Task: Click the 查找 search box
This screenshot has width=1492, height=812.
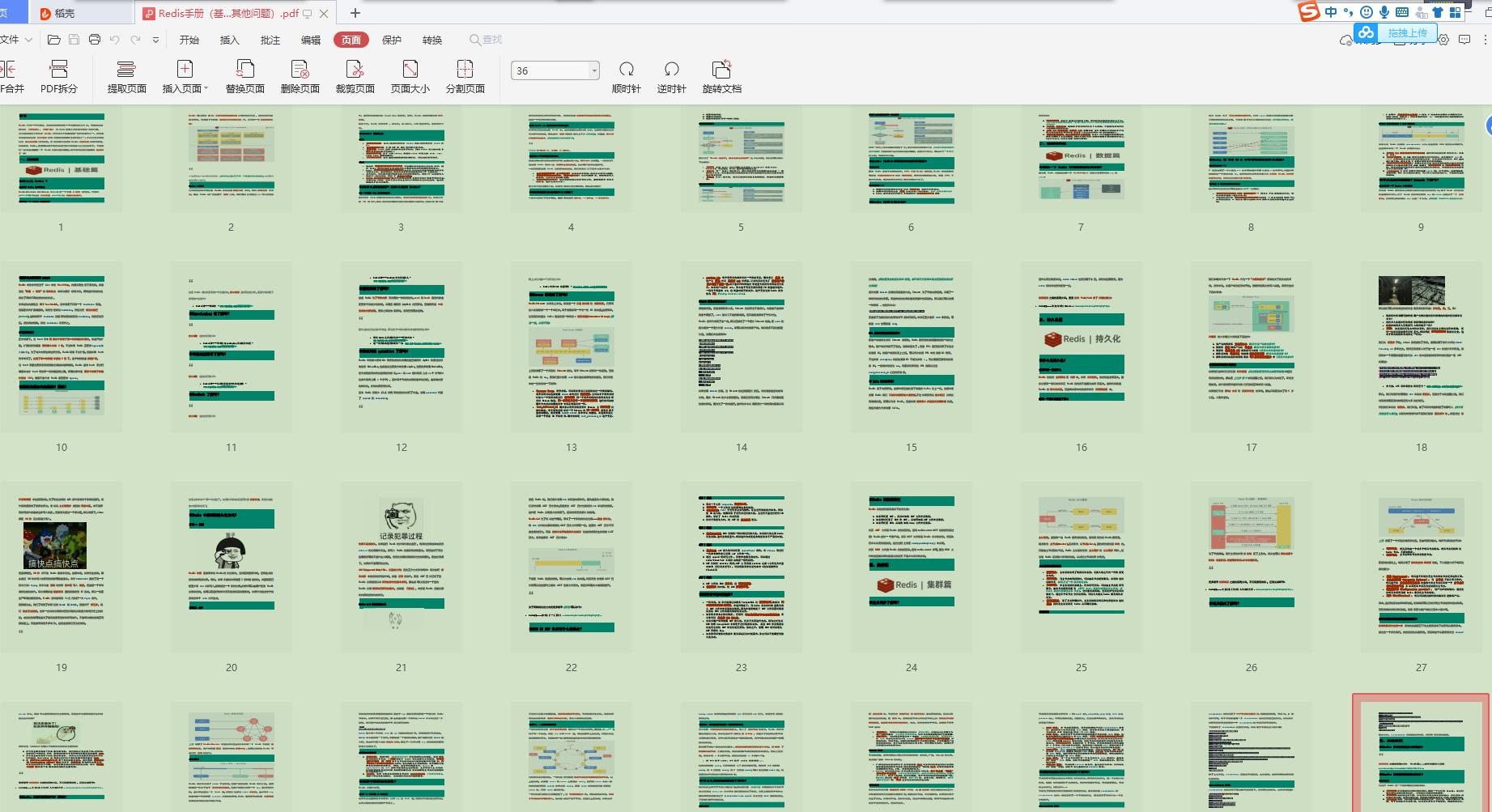Action: (x=486, y=40)
